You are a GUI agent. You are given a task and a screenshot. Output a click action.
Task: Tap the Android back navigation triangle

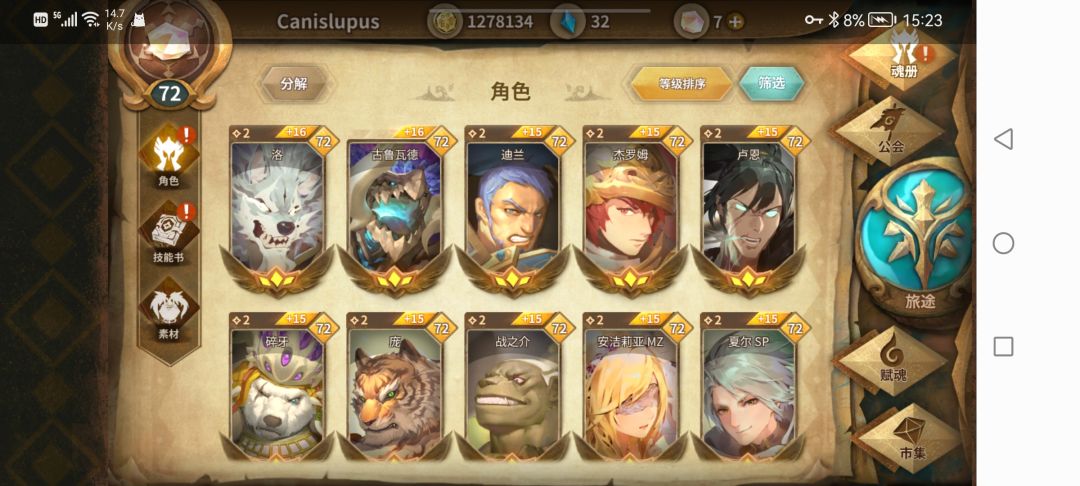[1003, 139]
